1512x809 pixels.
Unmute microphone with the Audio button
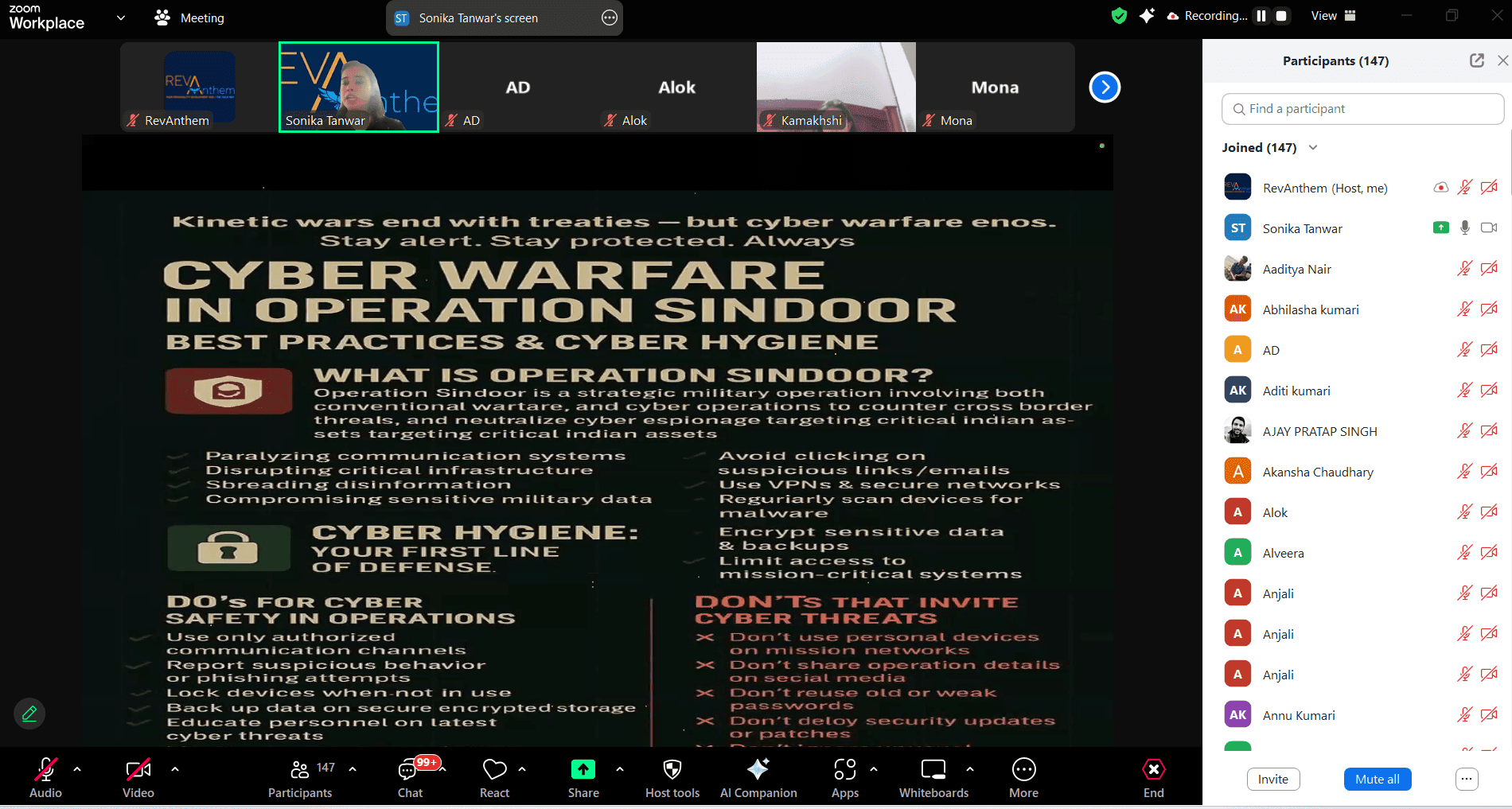tap(45, 777)
